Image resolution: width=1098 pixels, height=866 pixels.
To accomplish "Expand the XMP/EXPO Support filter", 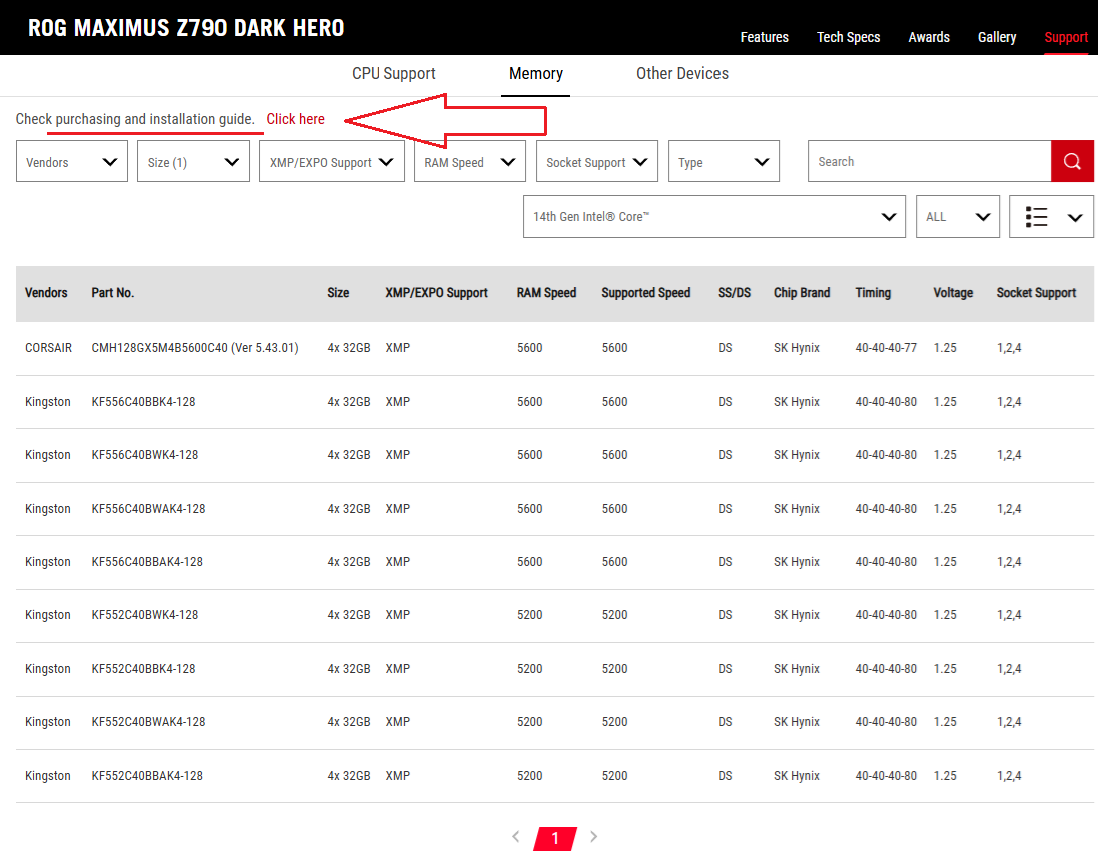I will pos(332,162).
